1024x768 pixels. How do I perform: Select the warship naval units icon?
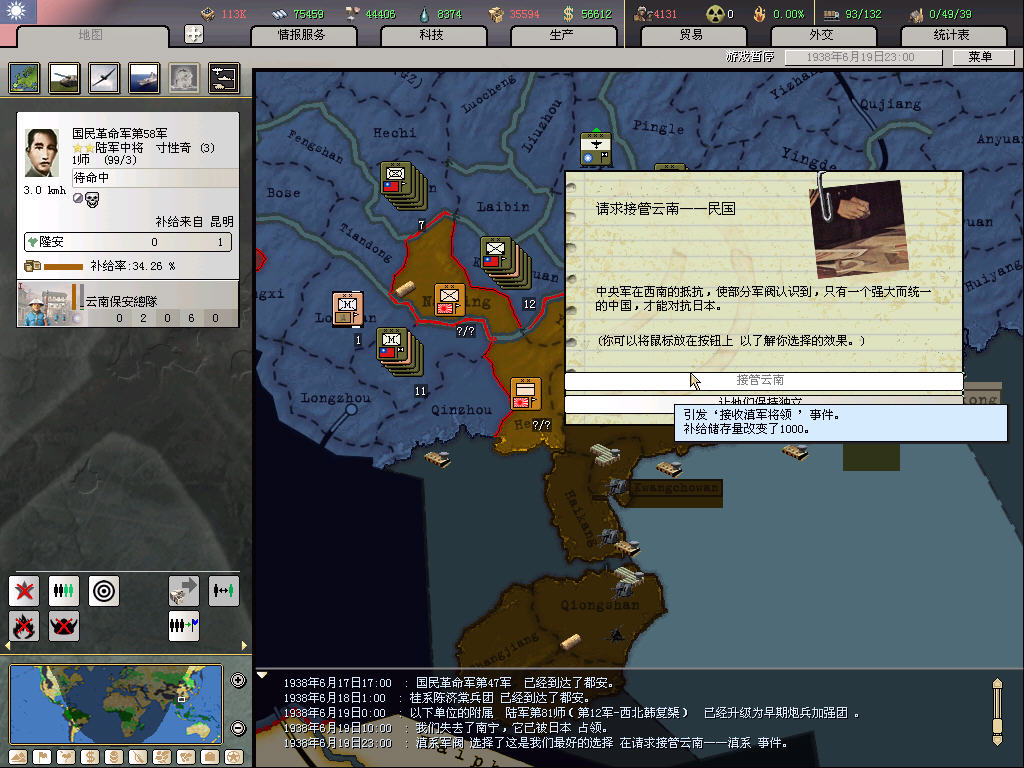(144, 78)
